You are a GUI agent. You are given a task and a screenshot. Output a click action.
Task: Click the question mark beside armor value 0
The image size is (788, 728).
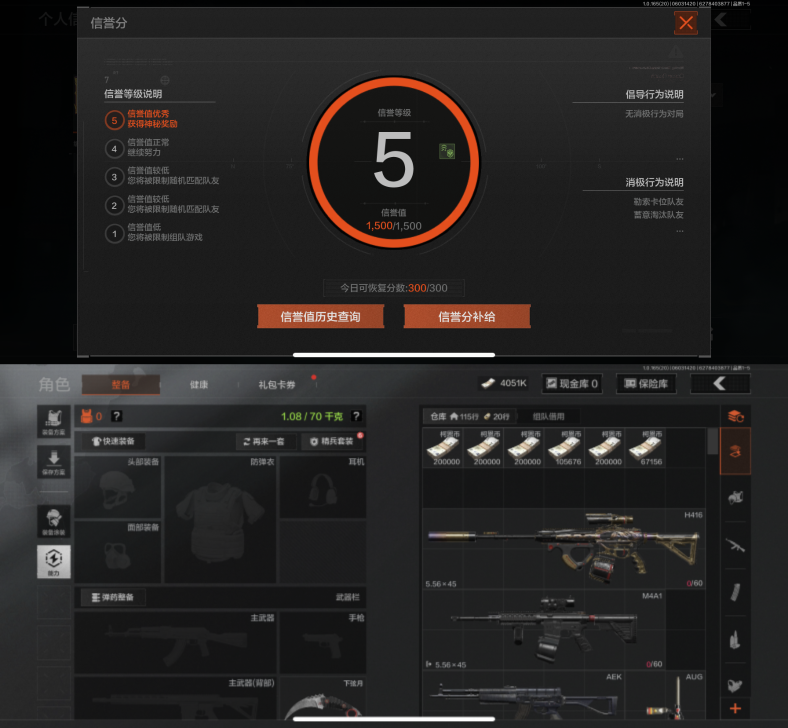(x=117, y=416)
